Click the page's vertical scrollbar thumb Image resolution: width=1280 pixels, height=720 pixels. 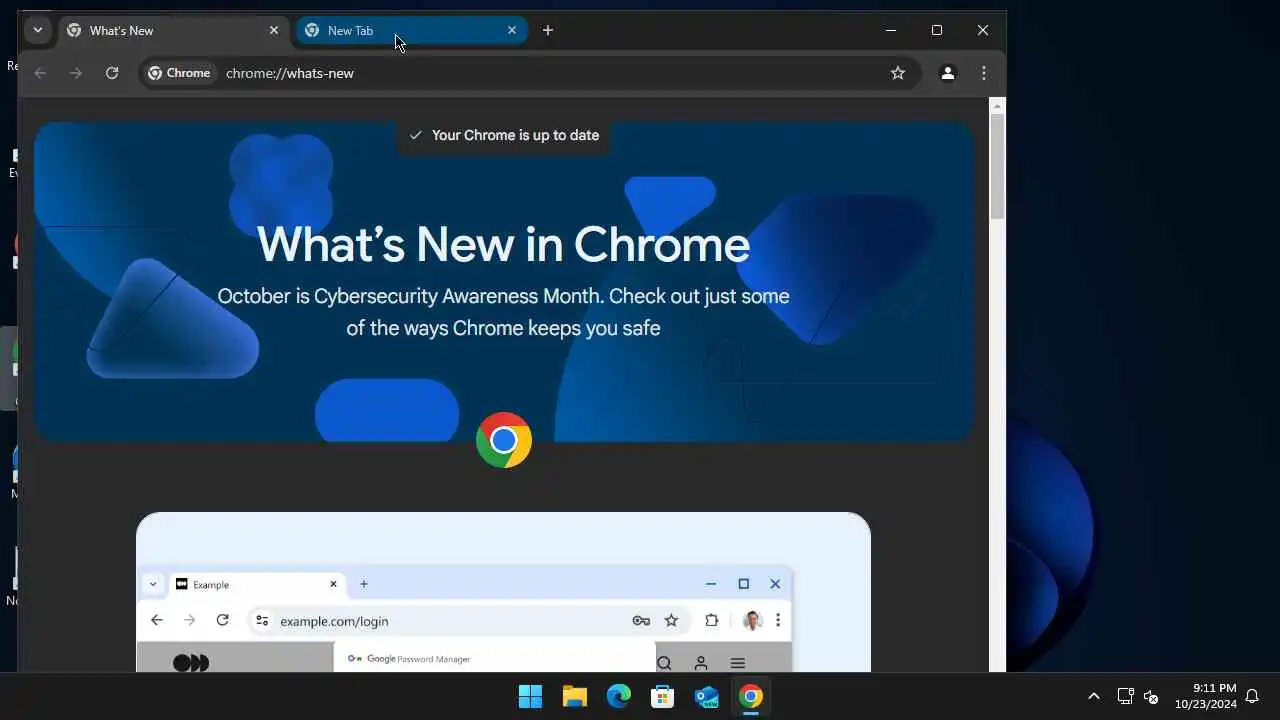(997, 167)
